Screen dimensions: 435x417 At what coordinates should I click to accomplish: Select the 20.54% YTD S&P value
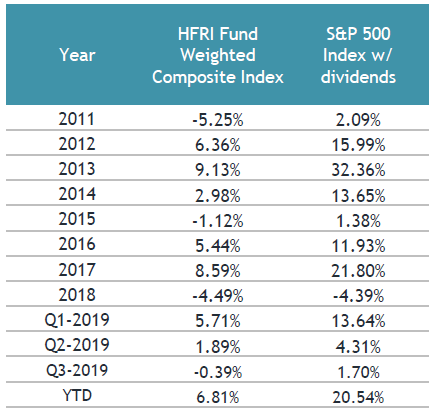pyautogui.click(x=358, y=397)
